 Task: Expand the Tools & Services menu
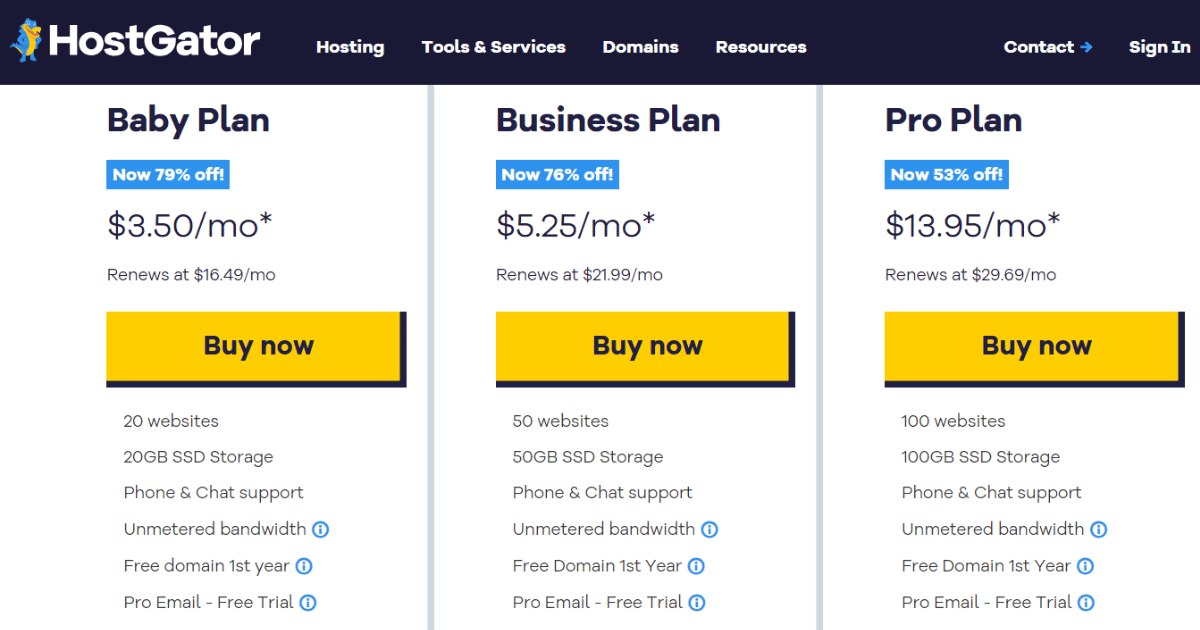[493, 47]
